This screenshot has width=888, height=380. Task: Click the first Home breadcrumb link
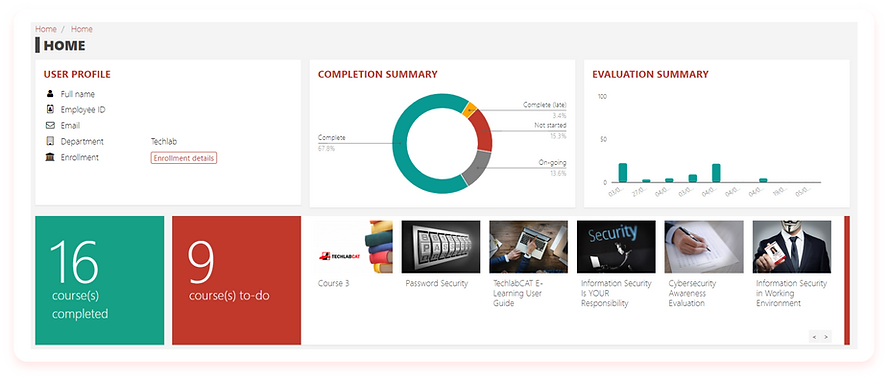pyautogui.click(x=46, y=29)
